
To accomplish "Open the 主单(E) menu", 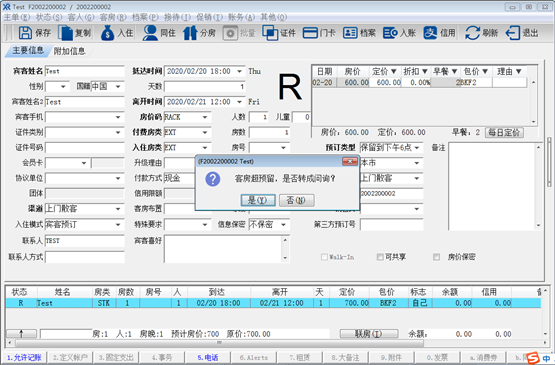I will (17, 17).
